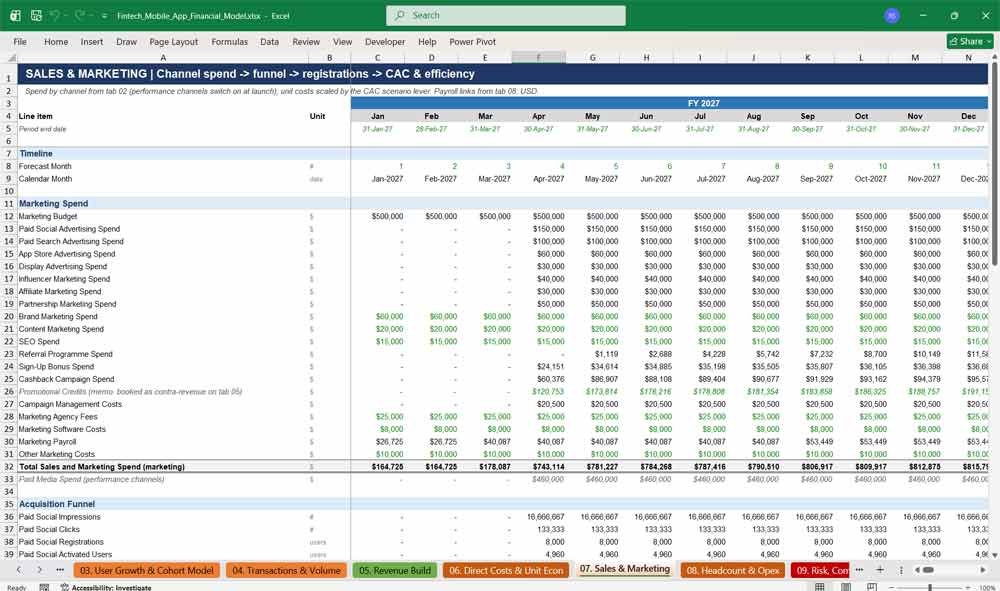Open the Help ribbon tab

427,41
